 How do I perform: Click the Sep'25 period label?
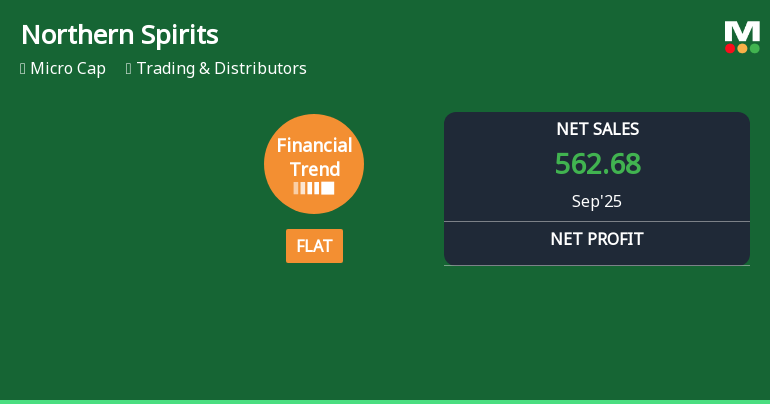pyautogui.click(x=597, y=201)
